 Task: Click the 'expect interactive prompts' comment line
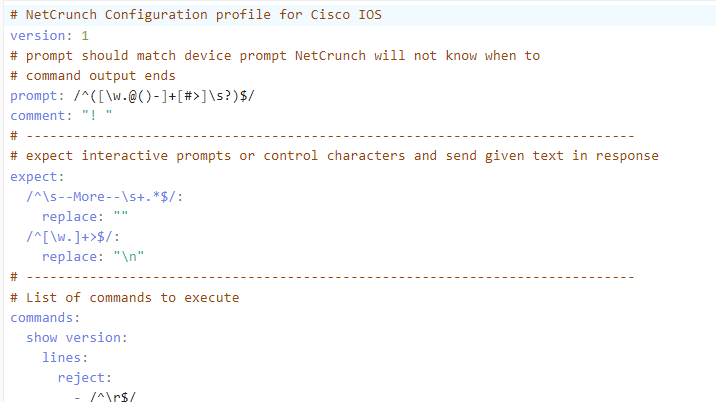[334, 156]
